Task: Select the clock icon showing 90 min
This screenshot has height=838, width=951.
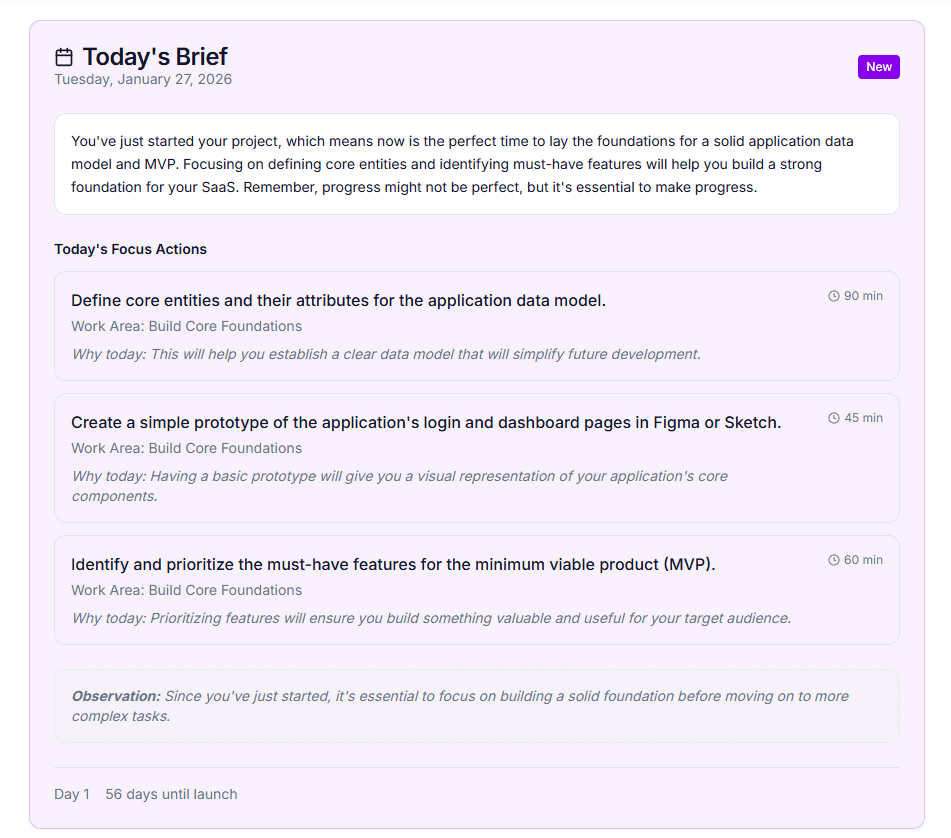Action: (833, 295)
